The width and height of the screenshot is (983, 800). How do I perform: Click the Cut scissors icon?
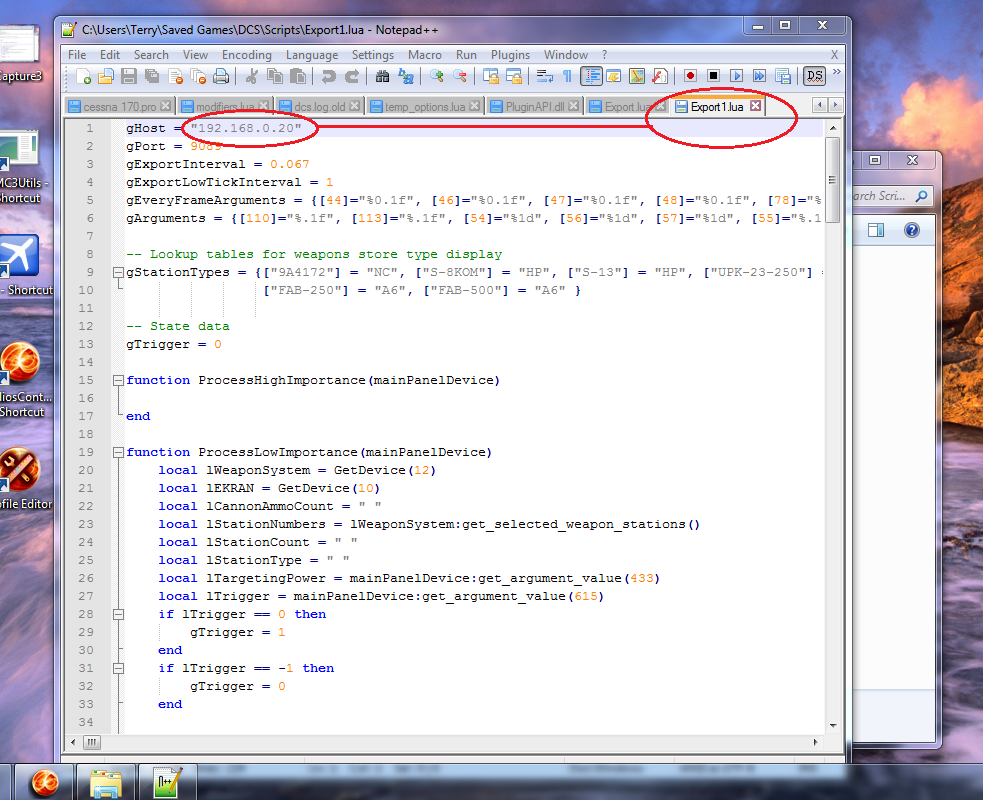pos(252,76)
